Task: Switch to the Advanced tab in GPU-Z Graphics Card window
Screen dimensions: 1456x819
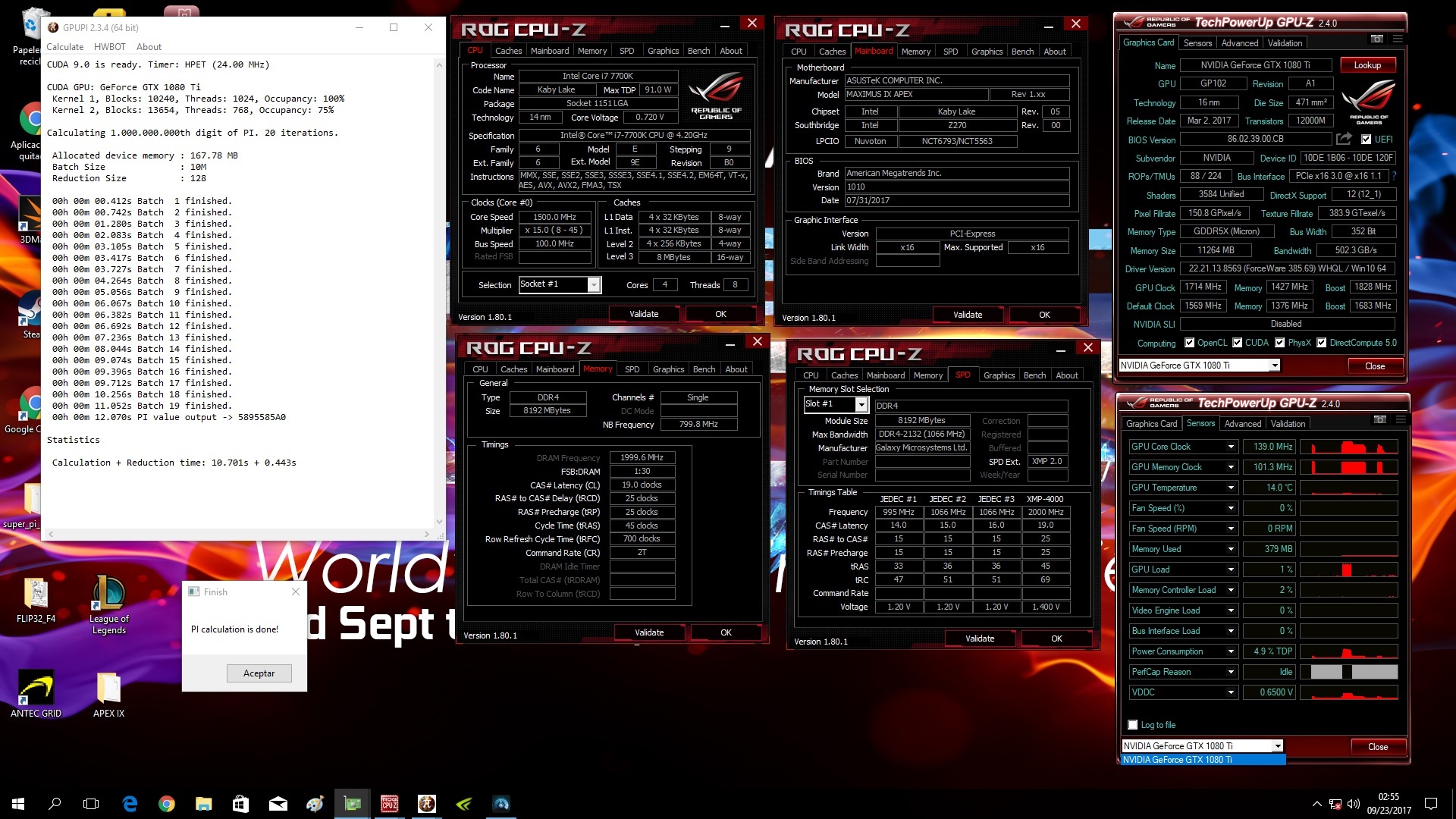Action: pos(1240,43)
